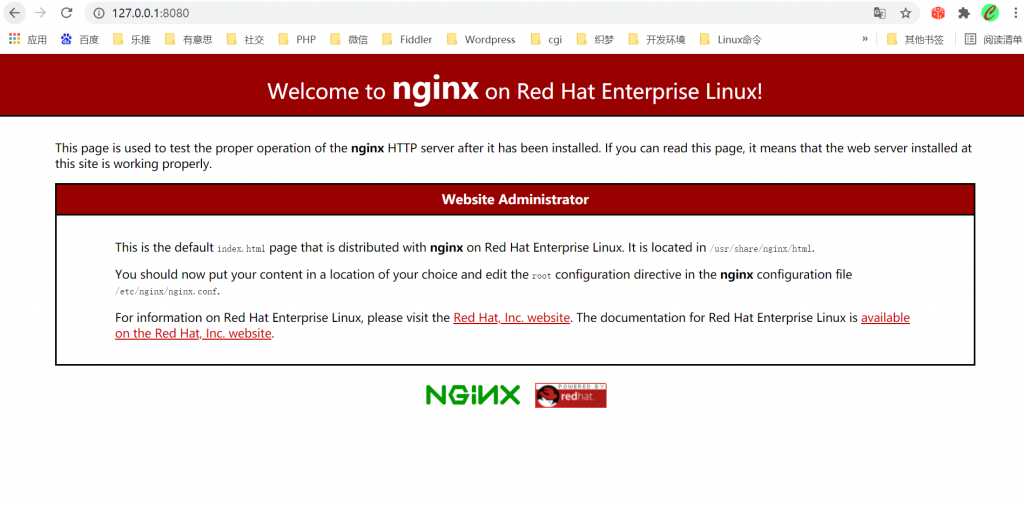Viewport: 1024px width, 505px height.
Task: Click the browser forward arrow
Action: [40, 12]
